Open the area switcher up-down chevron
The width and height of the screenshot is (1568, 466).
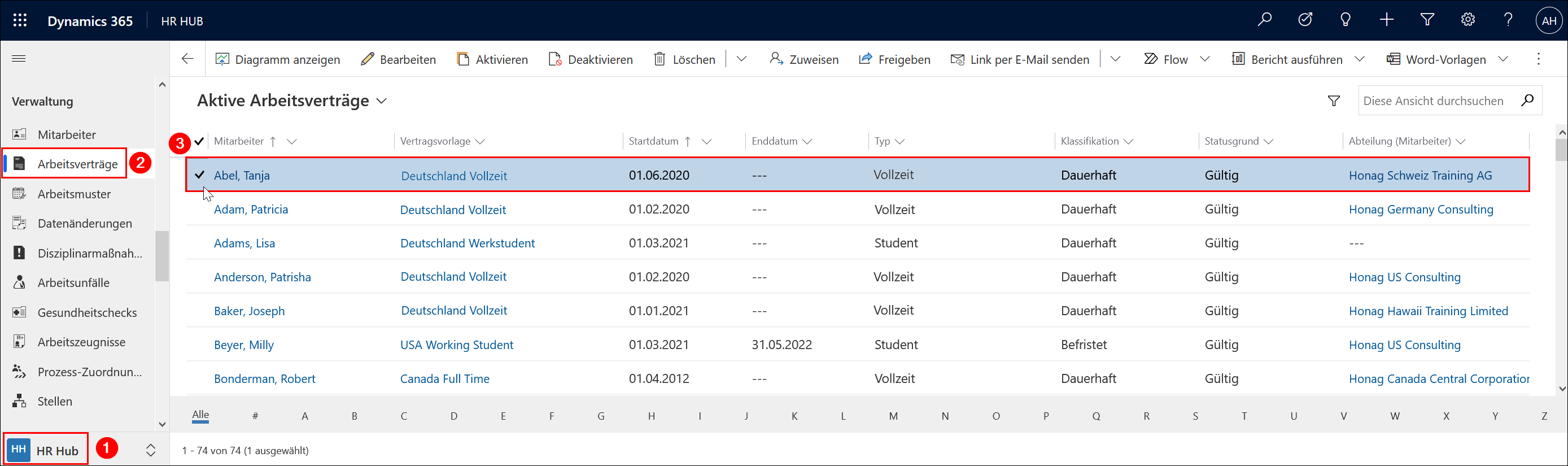(150, 450)
